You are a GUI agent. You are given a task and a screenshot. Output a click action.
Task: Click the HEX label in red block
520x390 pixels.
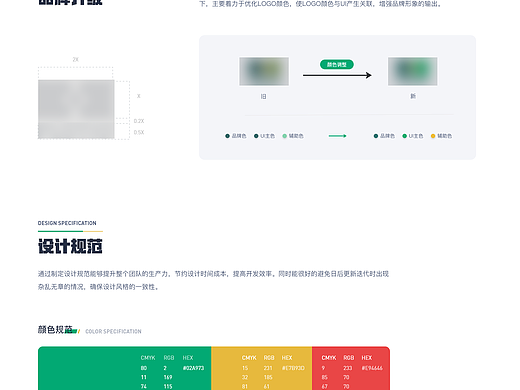pos(367,358)
